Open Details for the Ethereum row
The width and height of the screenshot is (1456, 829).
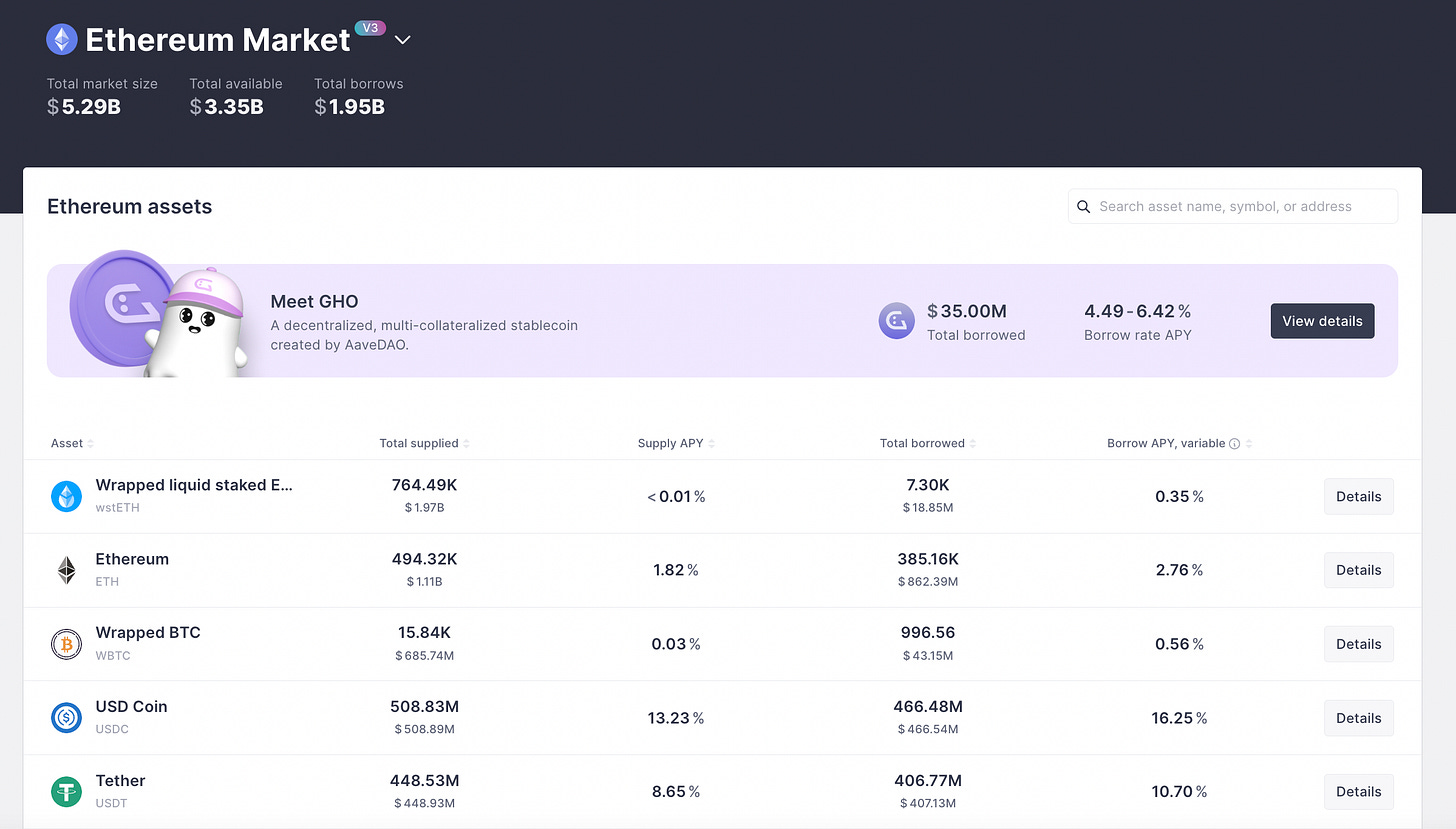[x=1358, y=570]
